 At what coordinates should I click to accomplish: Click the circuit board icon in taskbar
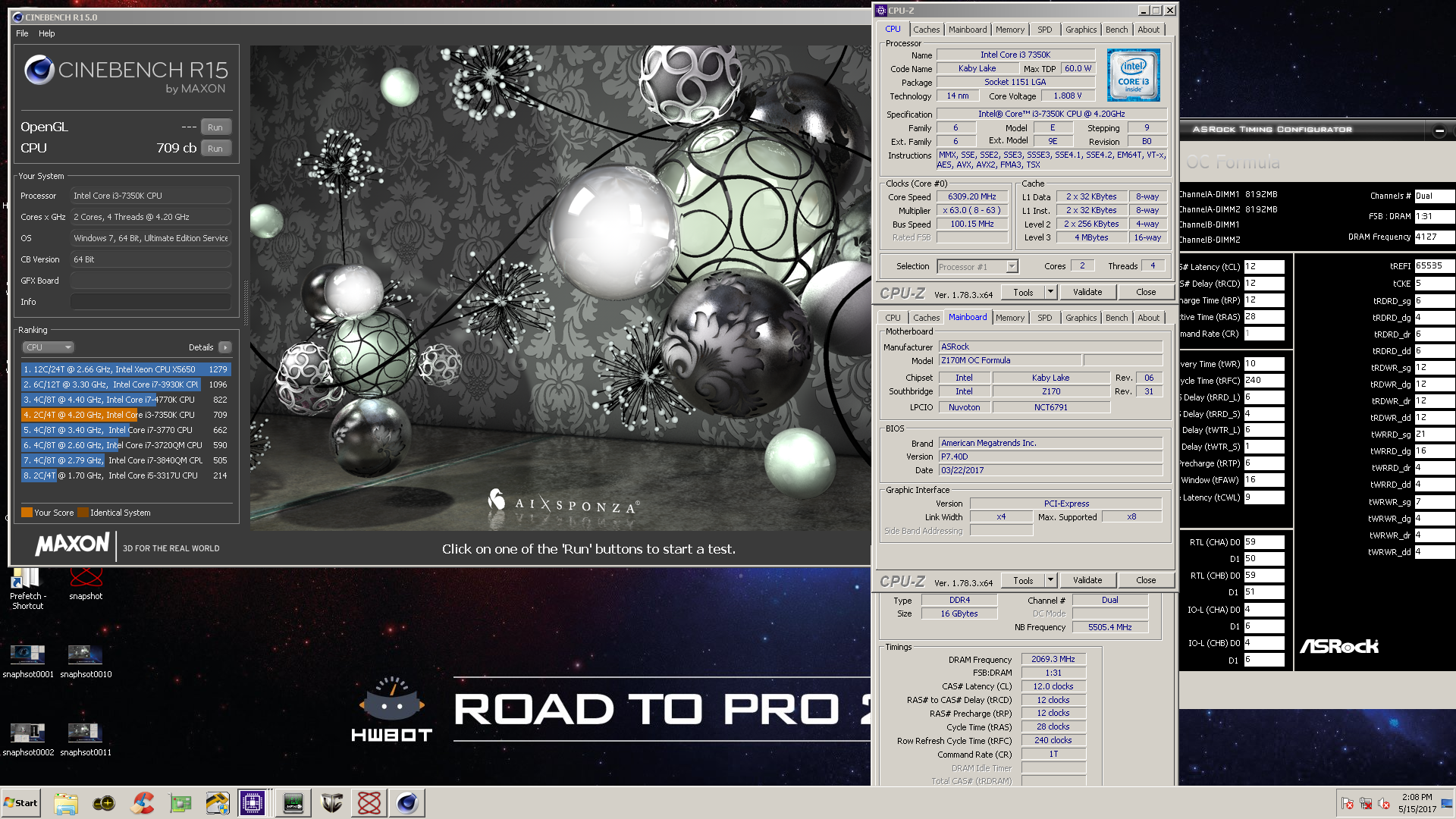(180, 803)
